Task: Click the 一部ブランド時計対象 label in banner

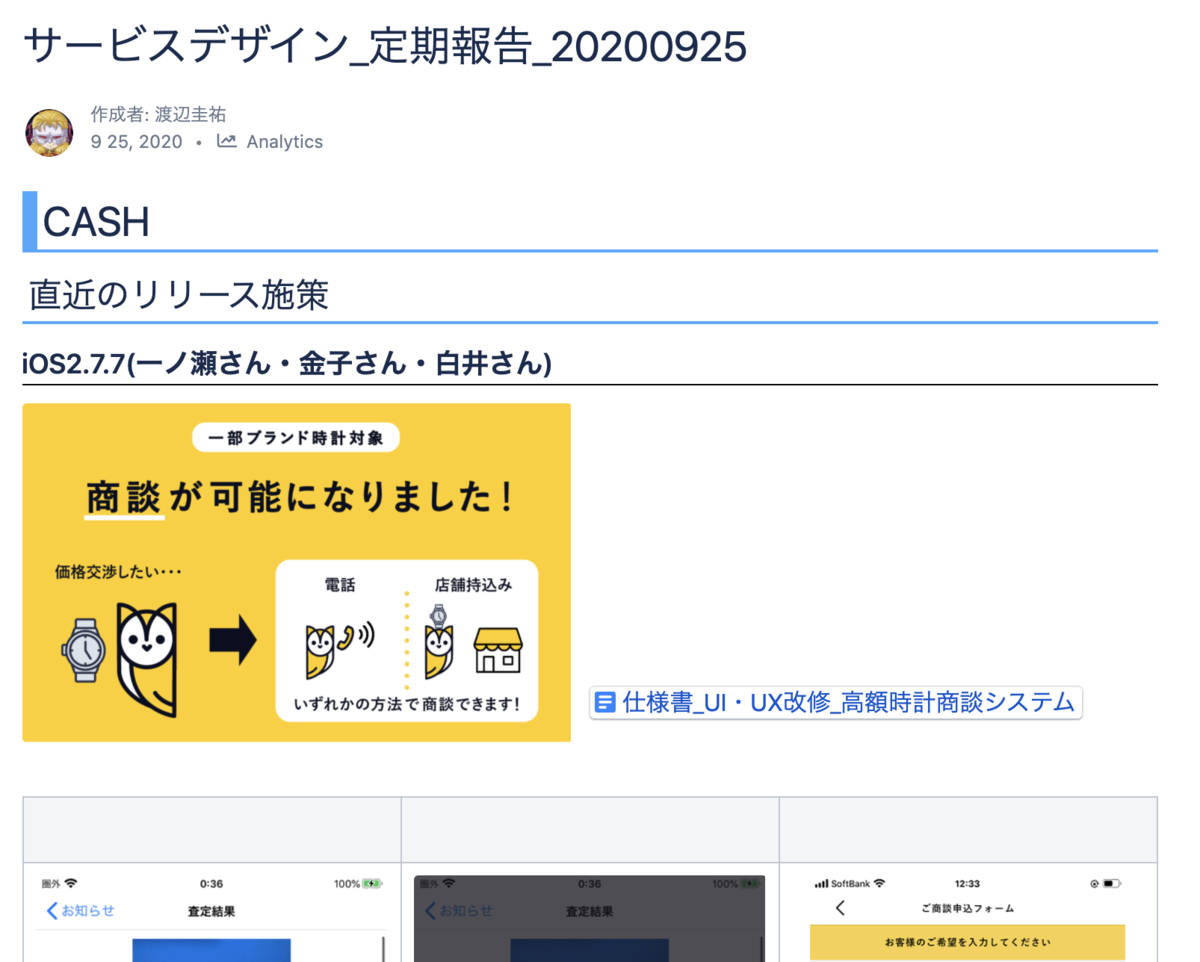Action: [x=296, y=438]
